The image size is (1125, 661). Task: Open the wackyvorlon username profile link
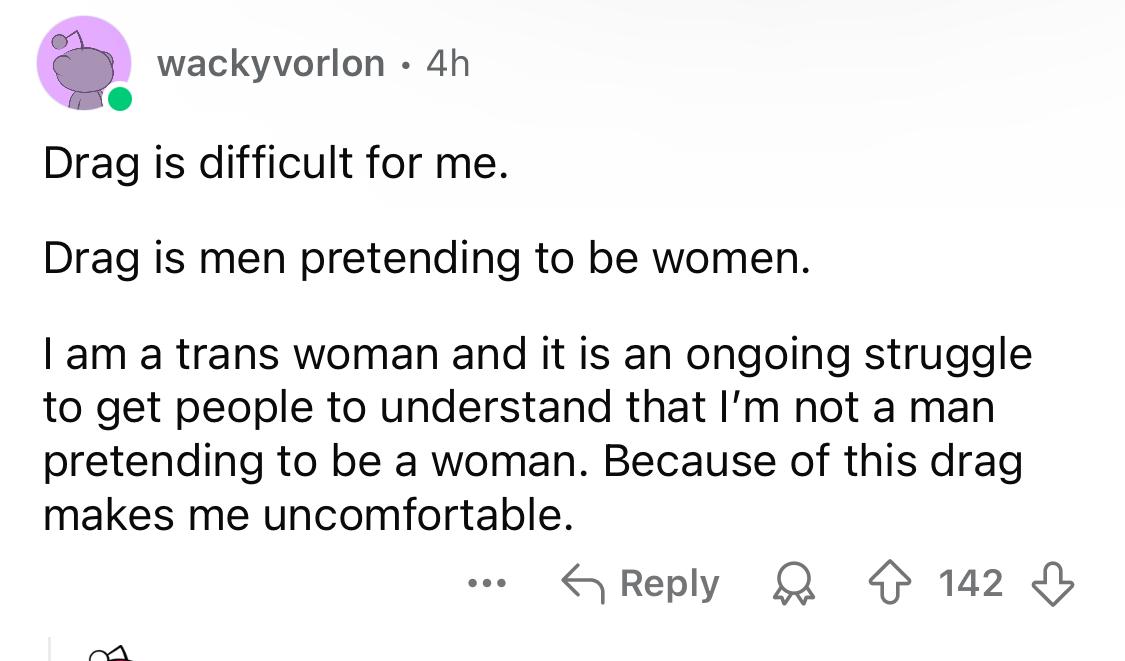click(x=271, y=64)
